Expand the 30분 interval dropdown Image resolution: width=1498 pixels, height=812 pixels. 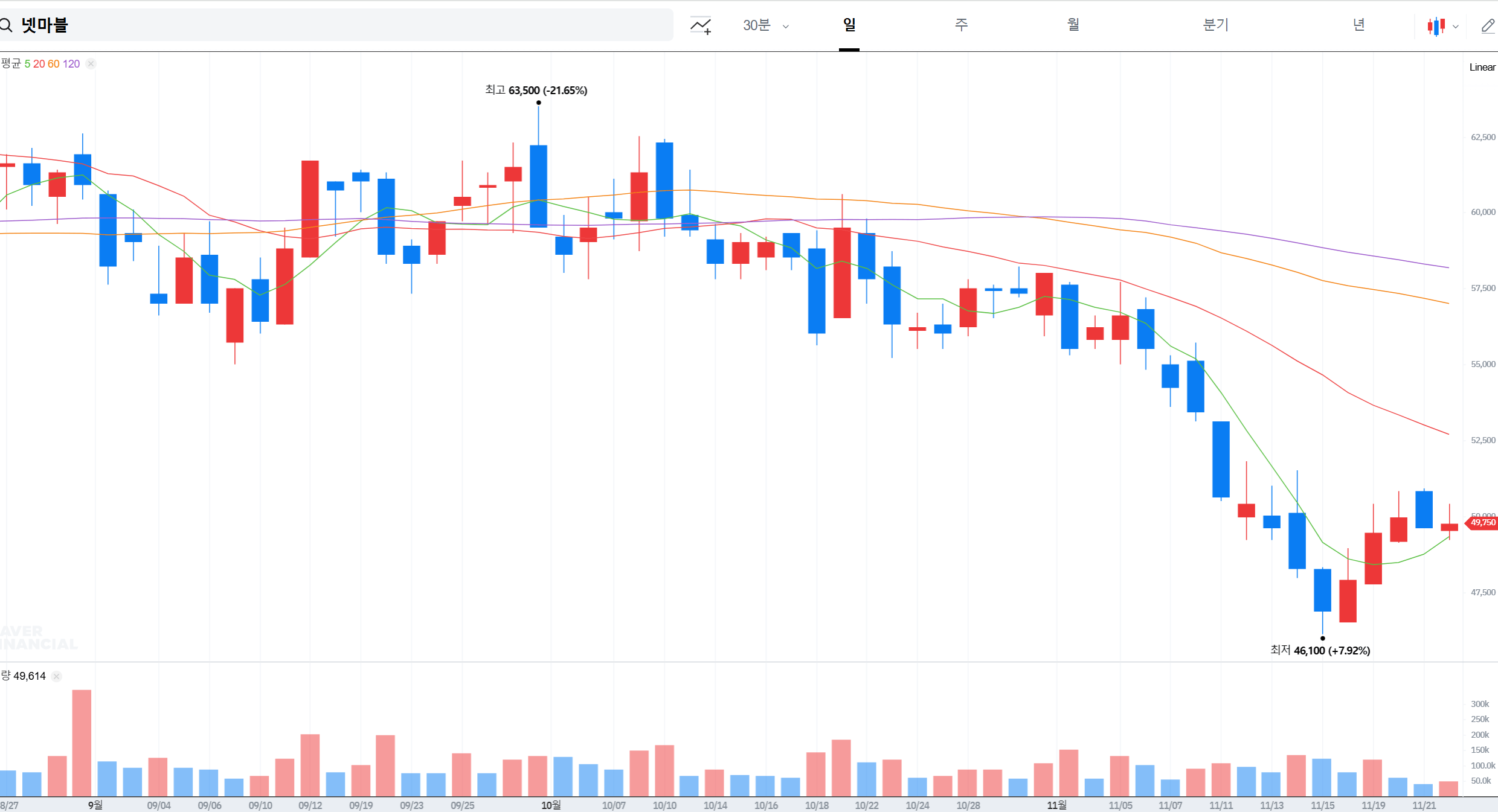point(766,25)
